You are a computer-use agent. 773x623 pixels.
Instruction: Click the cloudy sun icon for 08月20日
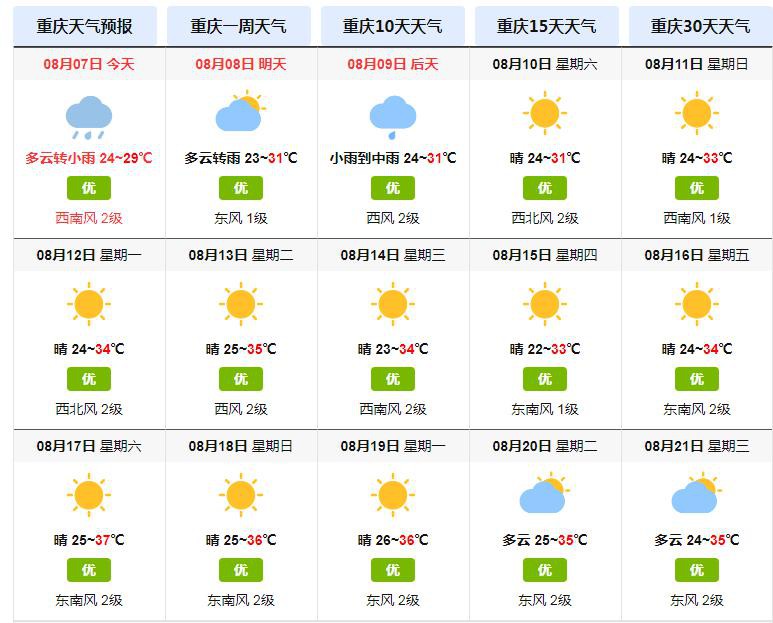pos(545,493)
